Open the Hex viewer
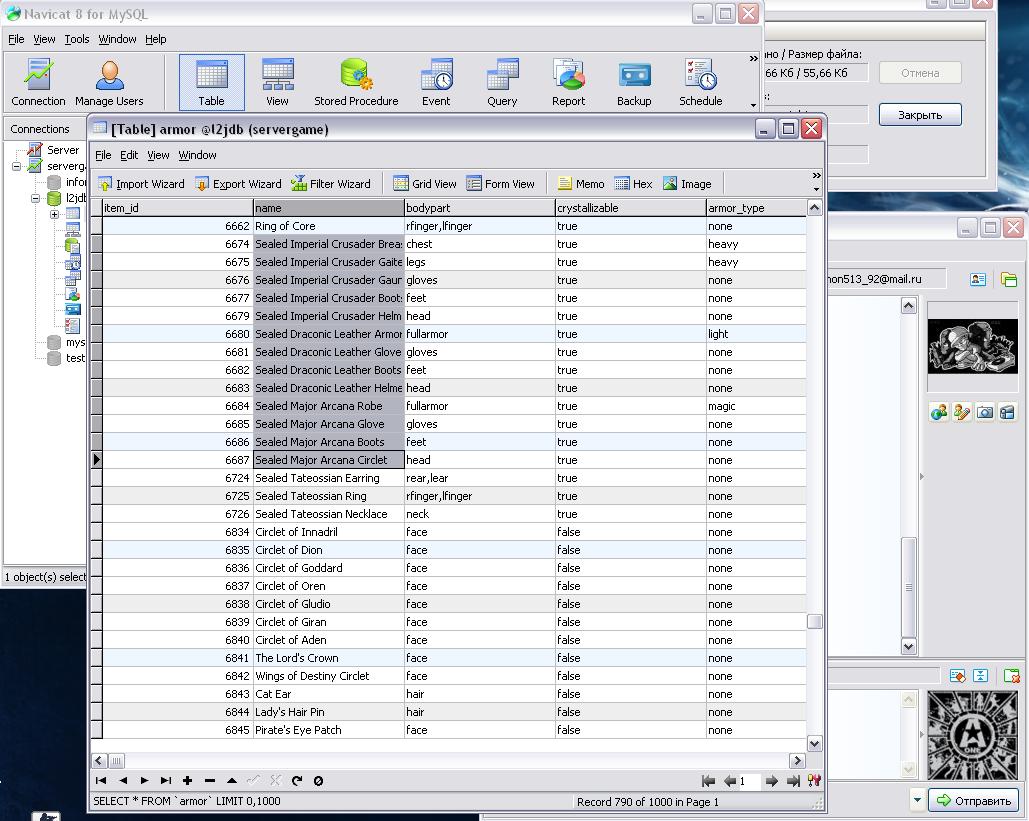1029x821 pixels. (633, 184)
